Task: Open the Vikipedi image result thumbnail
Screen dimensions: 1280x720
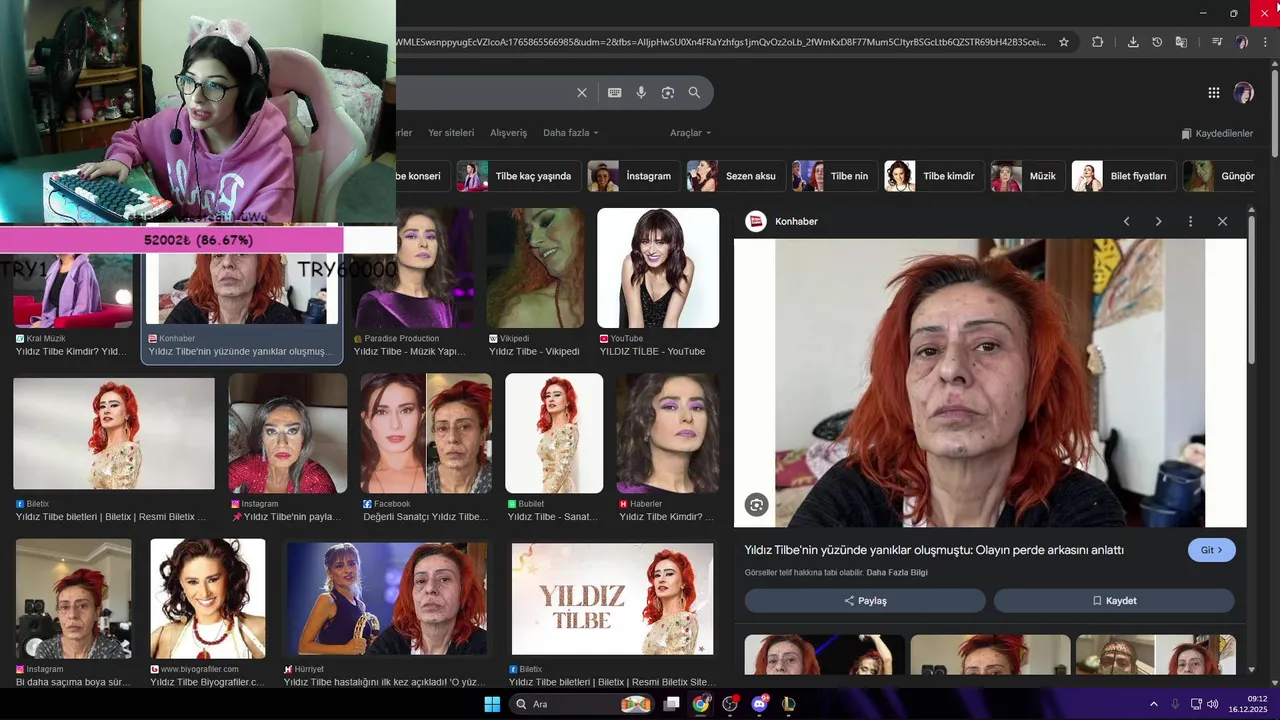Action: point(535,268)
